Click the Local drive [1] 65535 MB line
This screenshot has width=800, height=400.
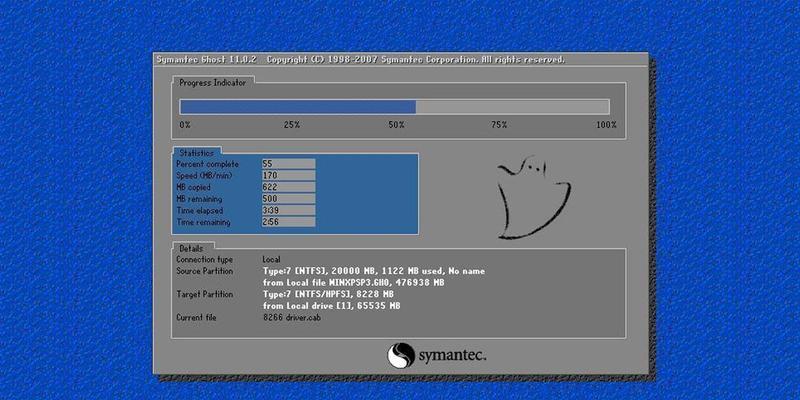(332, 306)
